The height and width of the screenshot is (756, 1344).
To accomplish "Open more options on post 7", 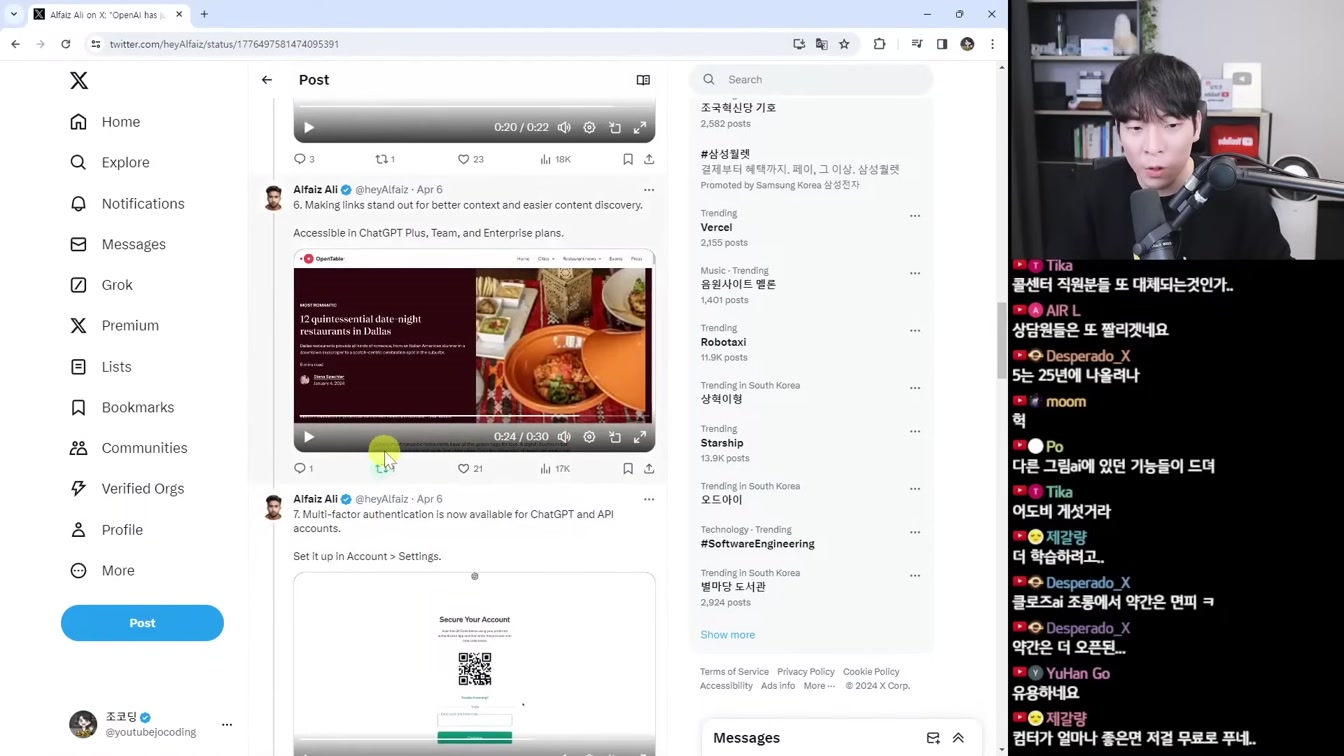I will pos(649,499).
